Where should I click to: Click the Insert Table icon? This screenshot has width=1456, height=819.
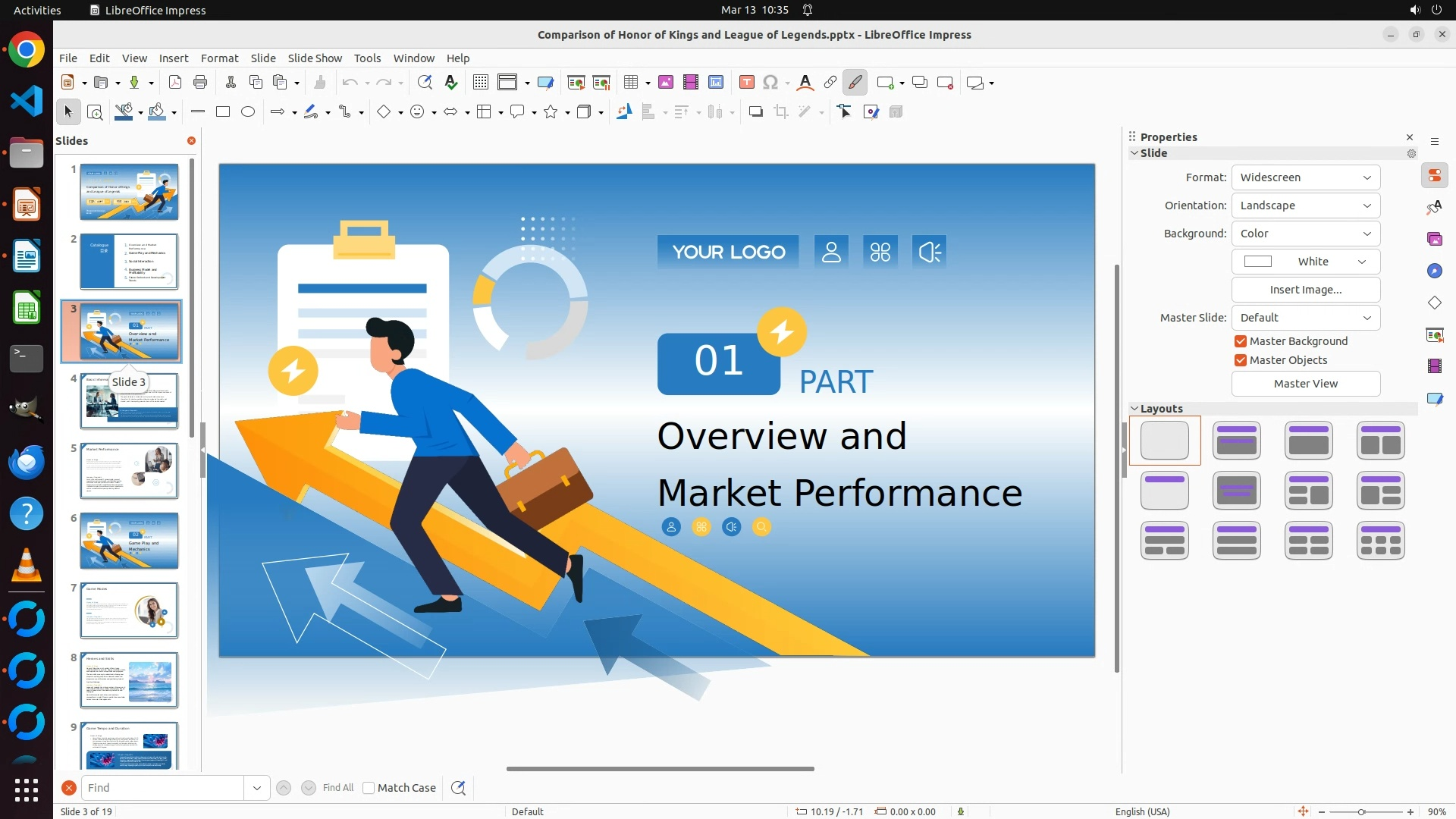click(x=631, y=83)
